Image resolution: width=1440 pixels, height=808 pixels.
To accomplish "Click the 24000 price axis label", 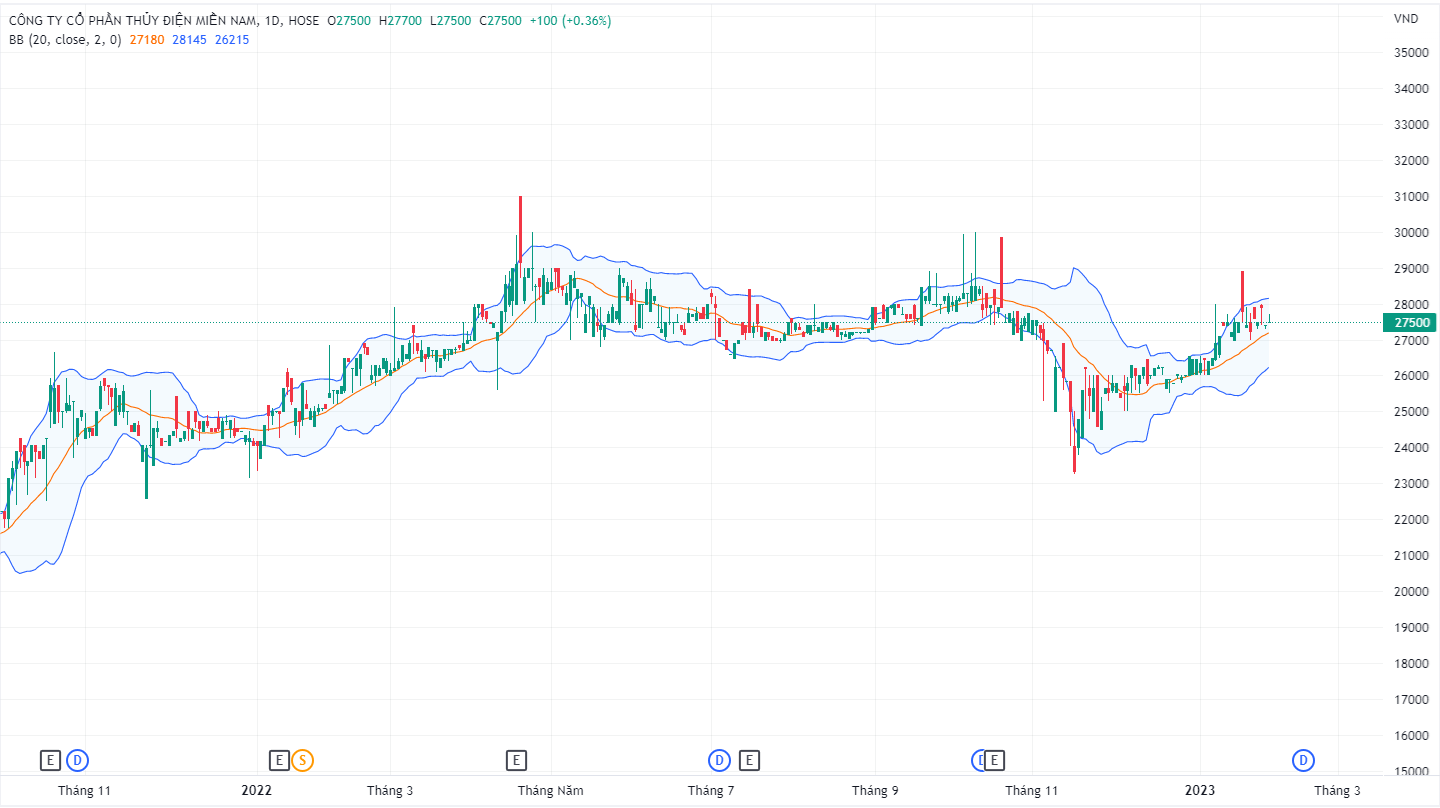I will tap(1410, 448).
